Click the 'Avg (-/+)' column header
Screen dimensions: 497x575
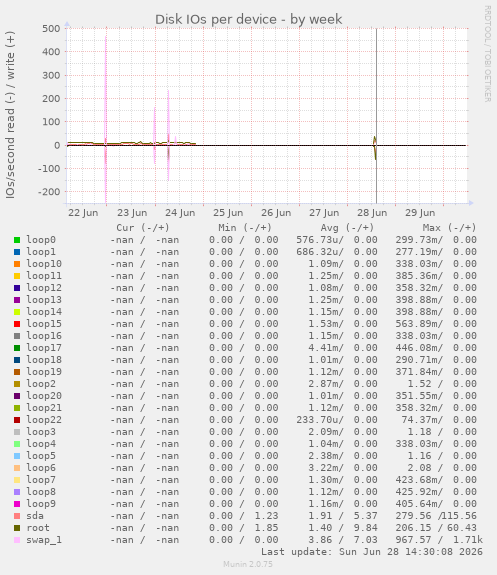(x=347, y=228)
